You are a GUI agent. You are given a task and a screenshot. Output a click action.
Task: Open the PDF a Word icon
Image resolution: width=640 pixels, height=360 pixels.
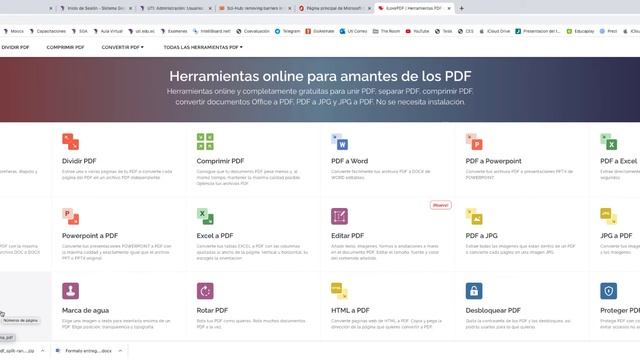point(339,142)
